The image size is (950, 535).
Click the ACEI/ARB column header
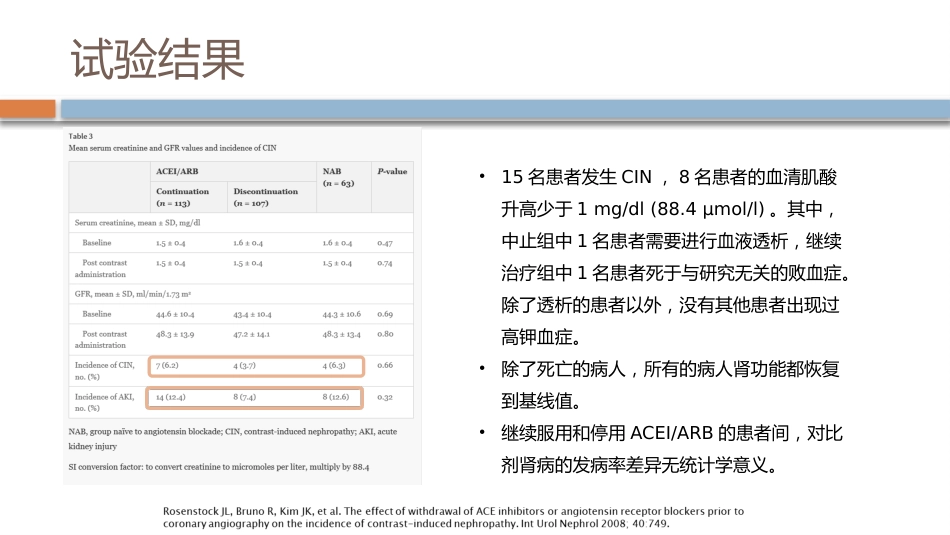(x=177, y=171)
